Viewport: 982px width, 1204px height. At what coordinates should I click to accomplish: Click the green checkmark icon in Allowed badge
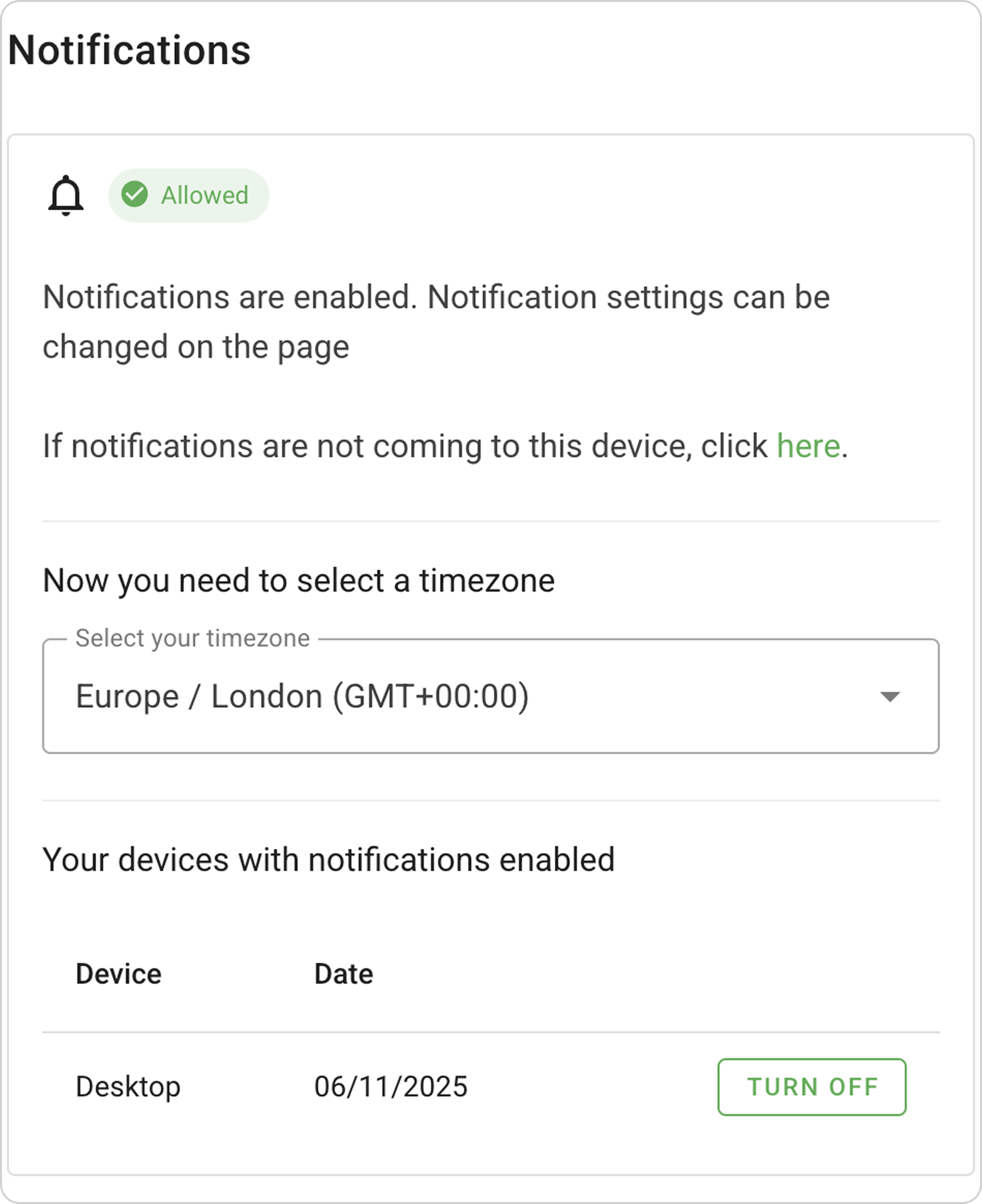pyautogui.click(x=135, y=194)
